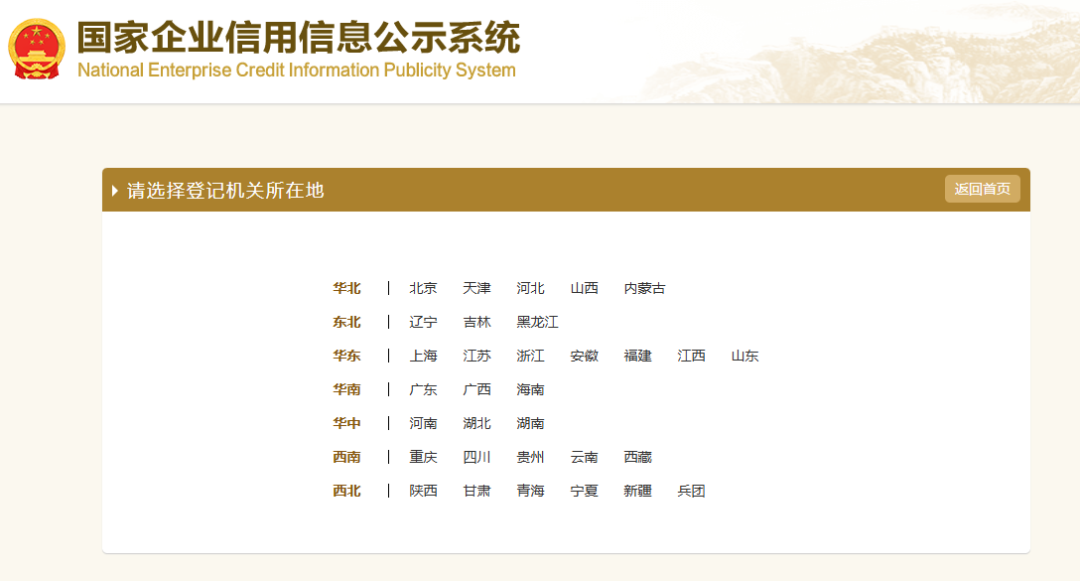This screenshot has height=581, width=1080.
Task: Open 贵州 province link
Action: coord(530,457)
